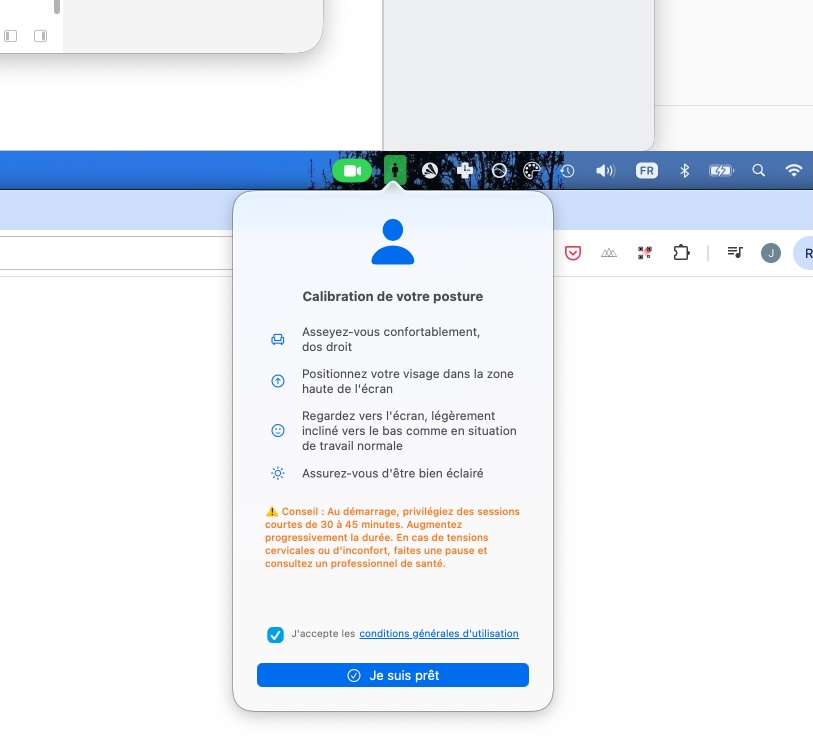This screenshot has height=754, width=813.
Task: Show the battery status menu
Action: pos(721,171)
